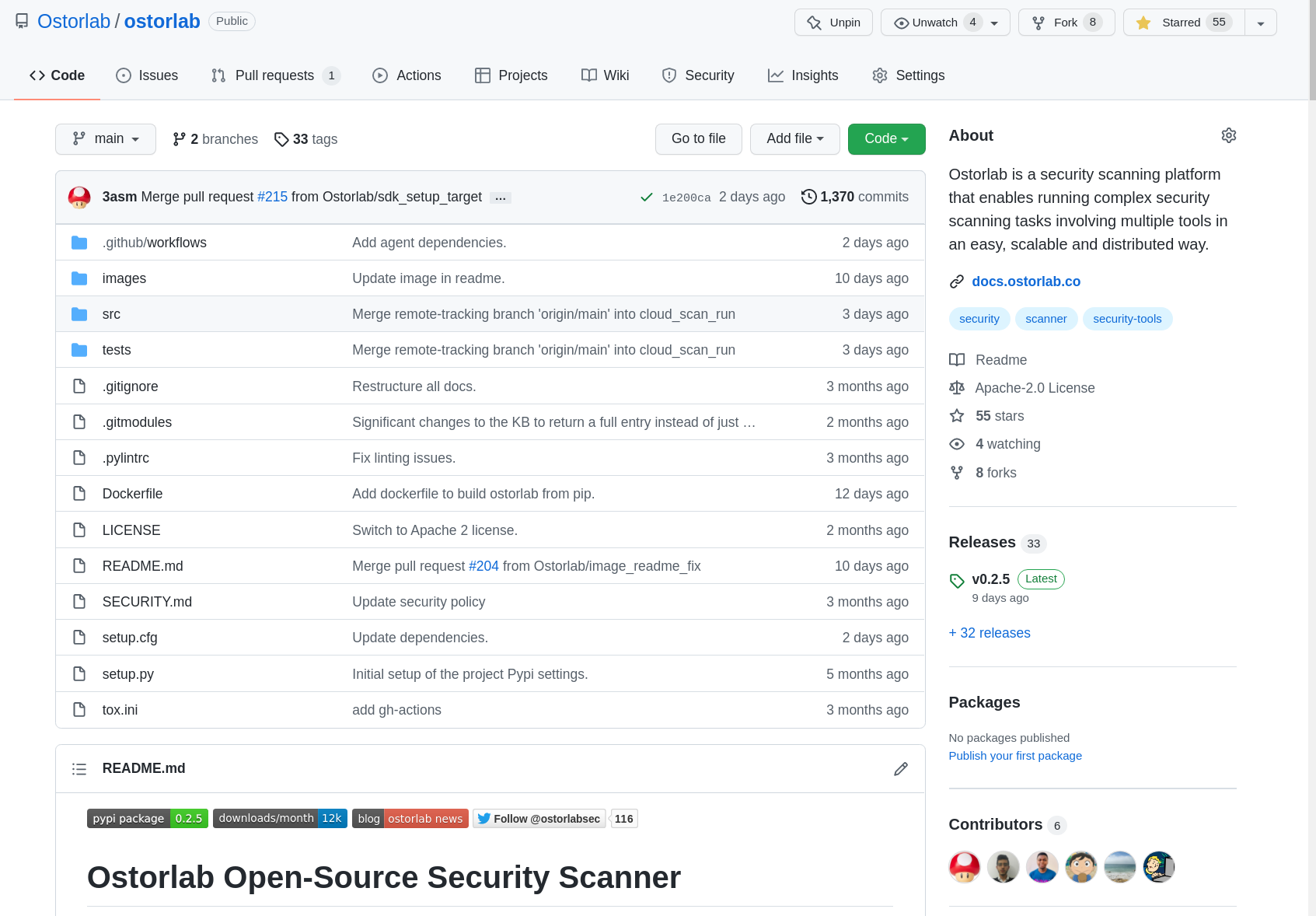This screenshot has height=916, width=1316.
Task: Click the pencil icon to edit README.md
Action: (901, 769)
